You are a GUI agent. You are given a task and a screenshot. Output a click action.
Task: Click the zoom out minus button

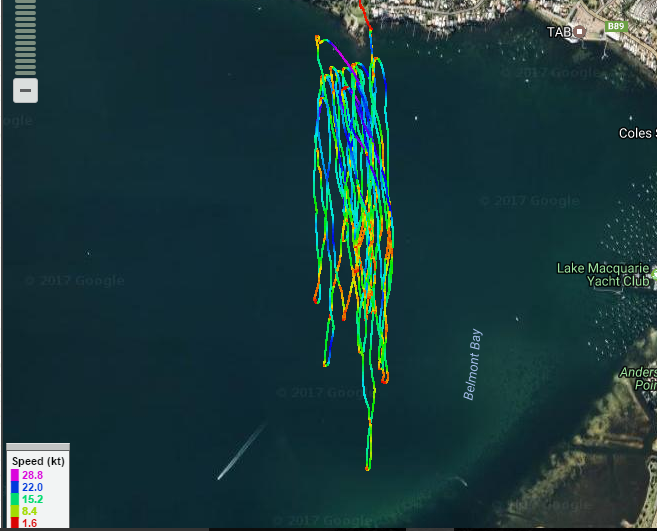[26, 91]
